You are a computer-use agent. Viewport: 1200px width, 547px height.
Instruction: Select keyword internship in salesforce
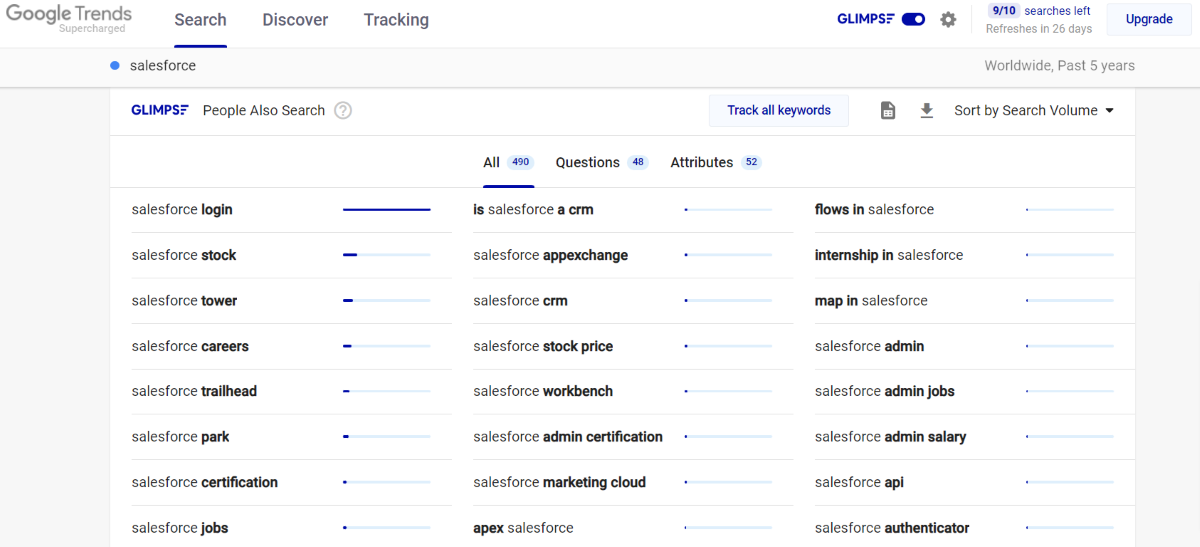(x=889, y=255)
